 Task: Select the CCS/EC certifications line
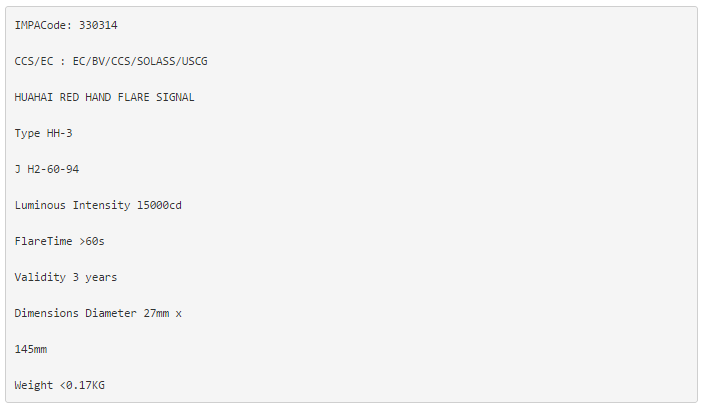111,61
